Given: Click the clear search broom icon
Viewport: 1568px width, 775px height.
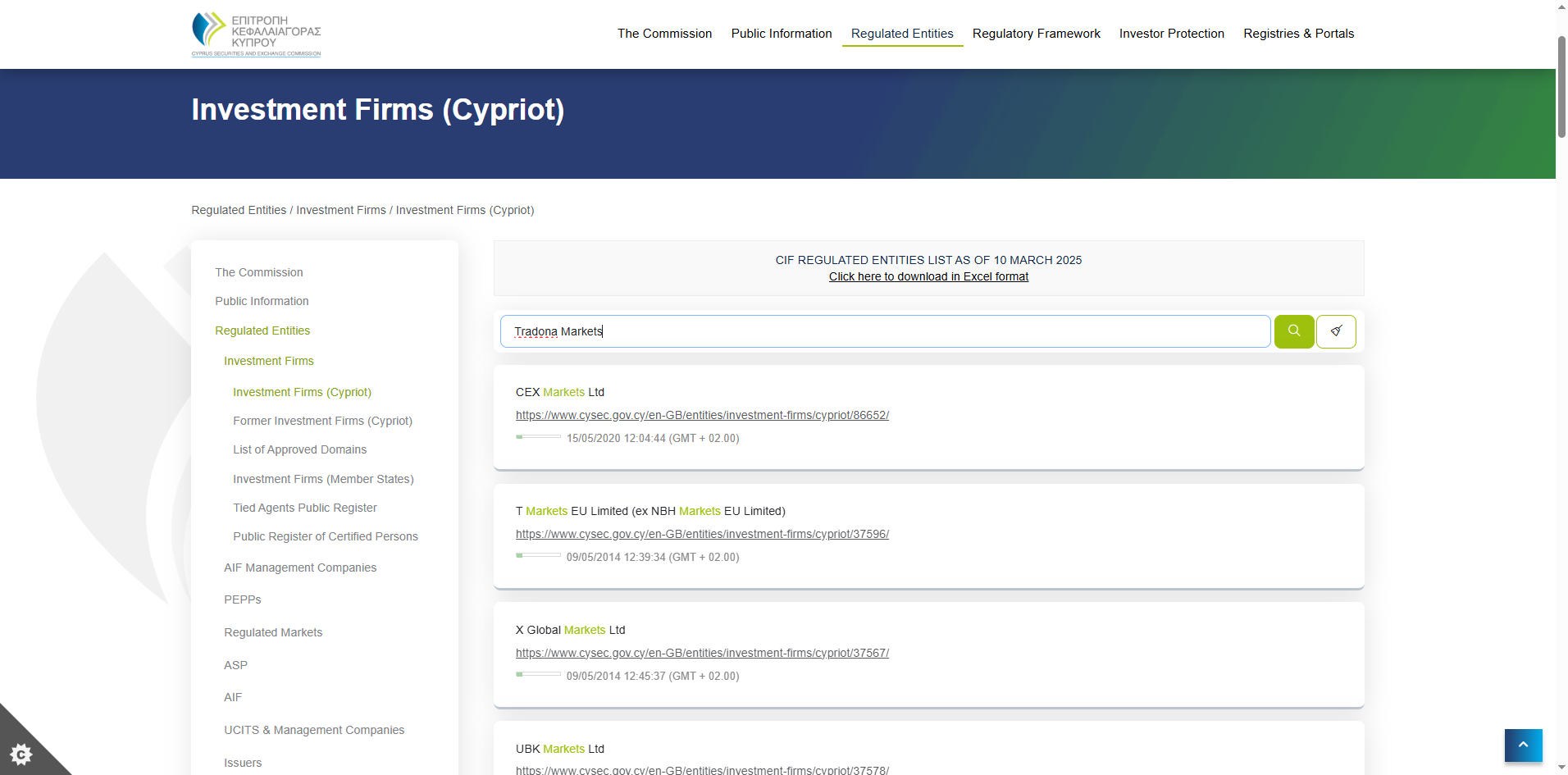Looking at the screenshot, I should coord(1335,331).
